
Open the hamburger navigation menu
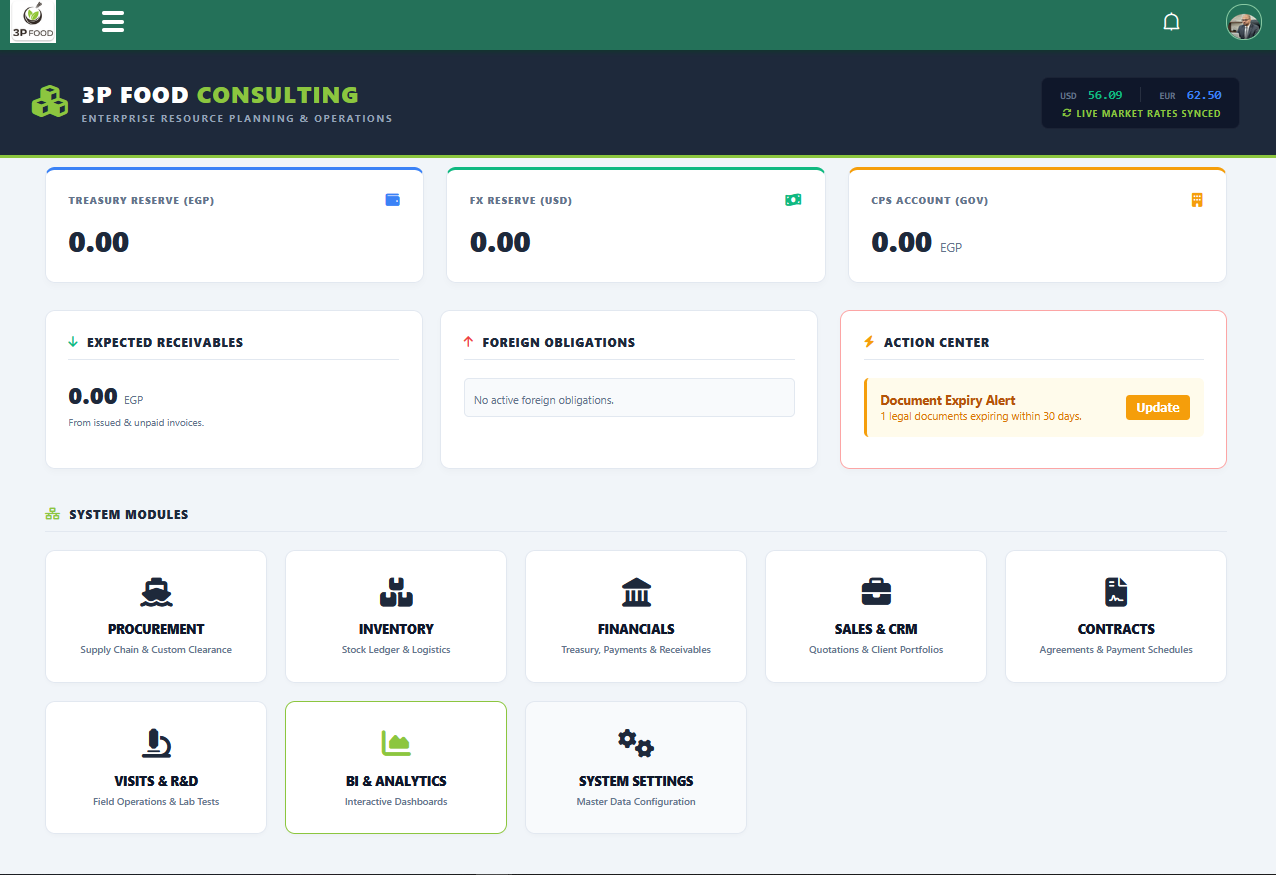coord(113,22)
